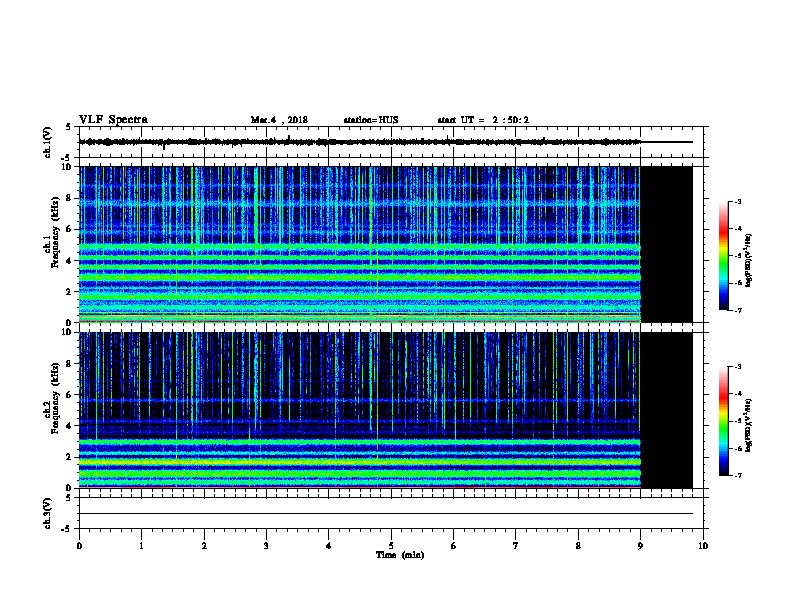Click time axis tick label "10"
Screen dimensions: 792x612
(x=703, y=545)
